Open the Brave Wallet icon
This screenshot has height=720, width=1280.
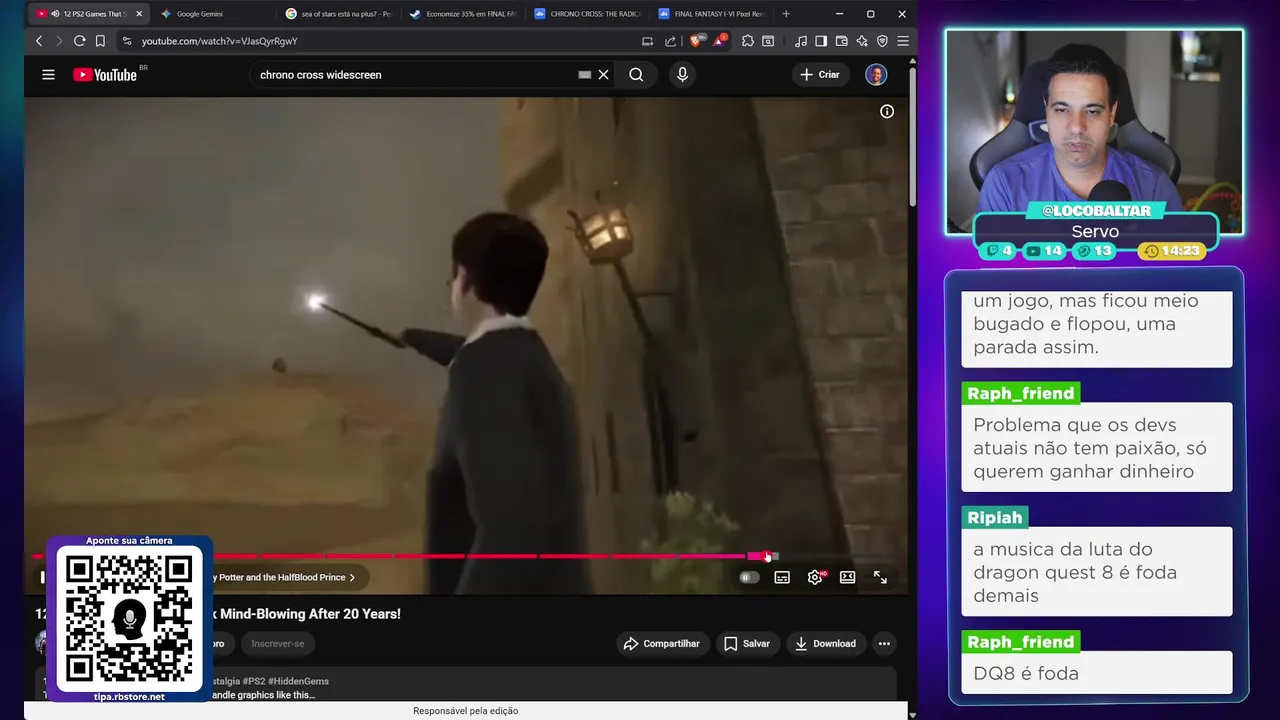(842, 41)
